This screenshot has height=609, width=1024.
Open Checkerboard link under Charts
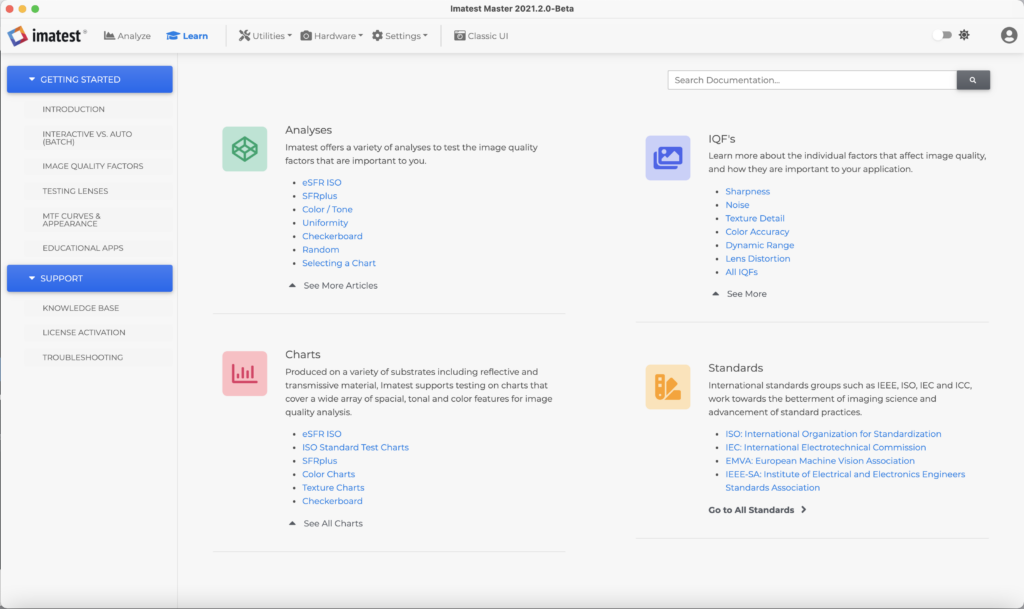click(x=332, y=501)
